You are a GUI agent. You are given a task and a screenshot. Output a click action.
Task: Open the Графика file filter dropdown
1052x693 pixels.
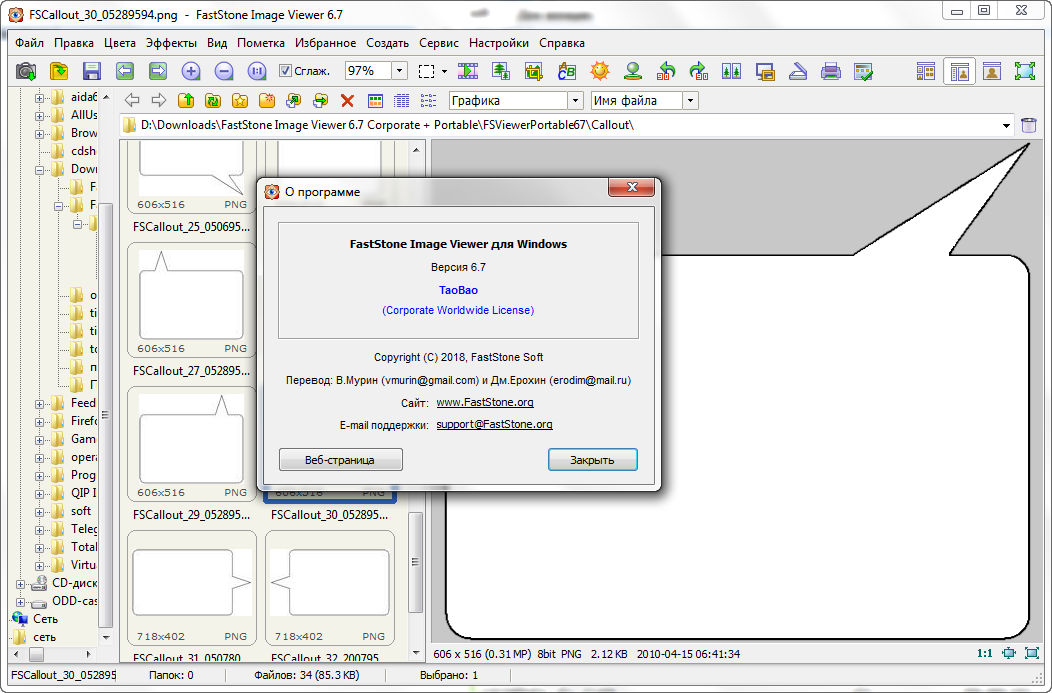tap(574, 100)
